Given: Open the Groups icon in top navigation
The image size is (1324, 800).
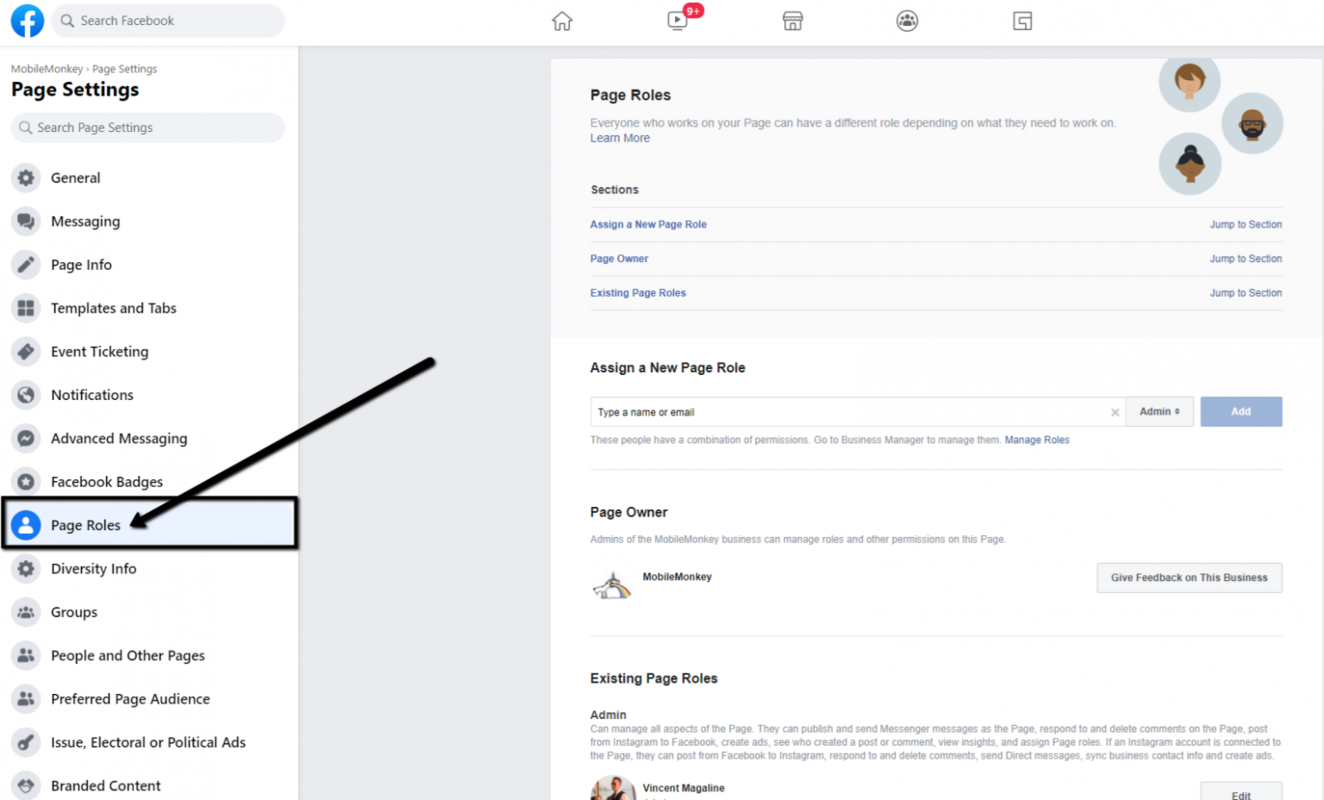Looking at the screenshot, I should [907, 21].
